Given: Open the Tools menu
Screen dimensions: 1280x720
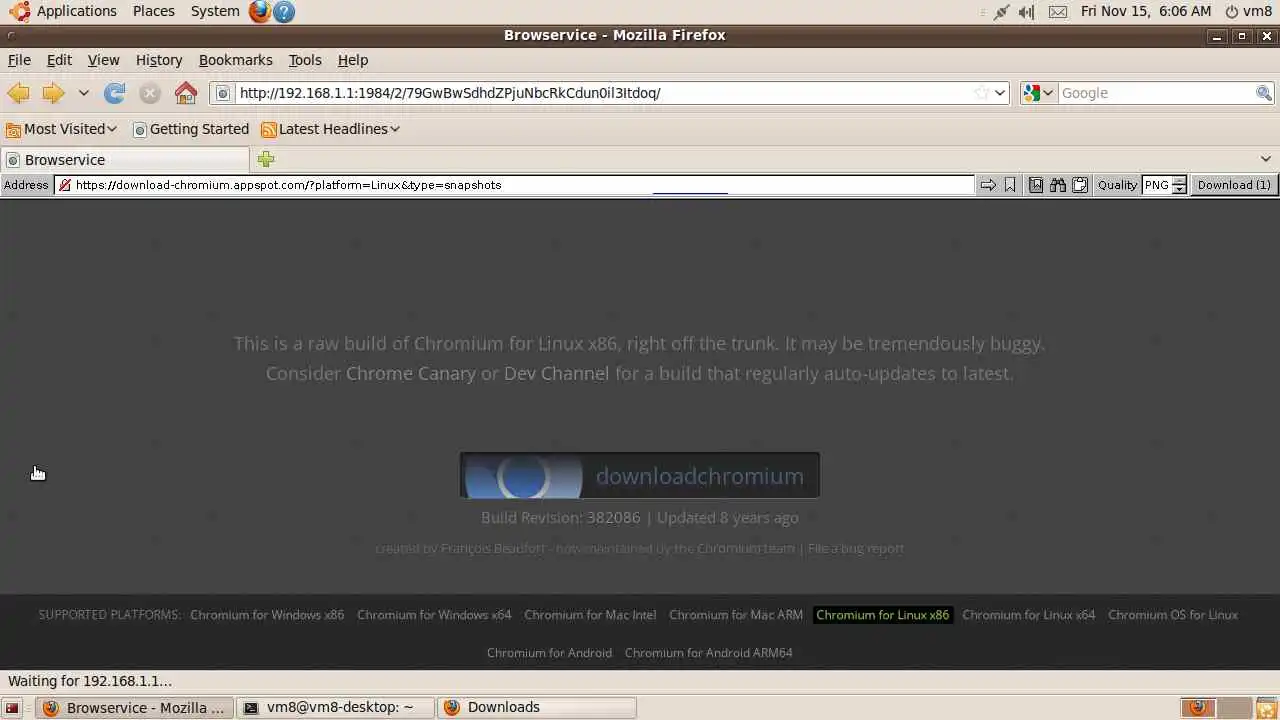Looking at the screenshot, I should [x=305, y=60].
